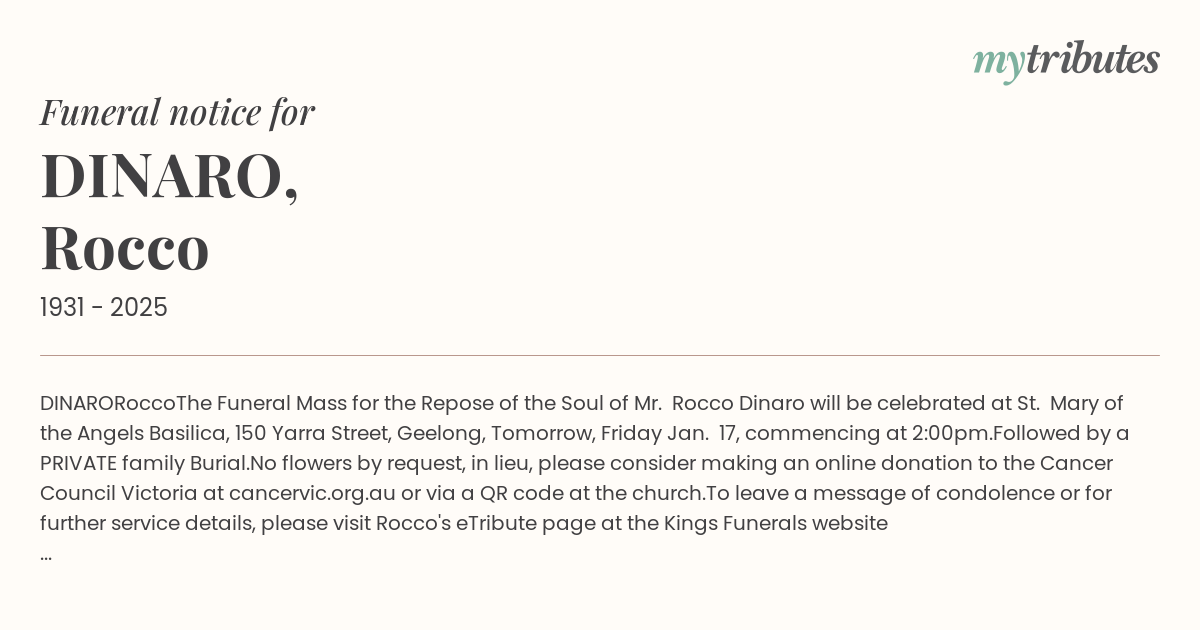
Task: Click the horizontal divider line
Action: (x=600, y=355)
